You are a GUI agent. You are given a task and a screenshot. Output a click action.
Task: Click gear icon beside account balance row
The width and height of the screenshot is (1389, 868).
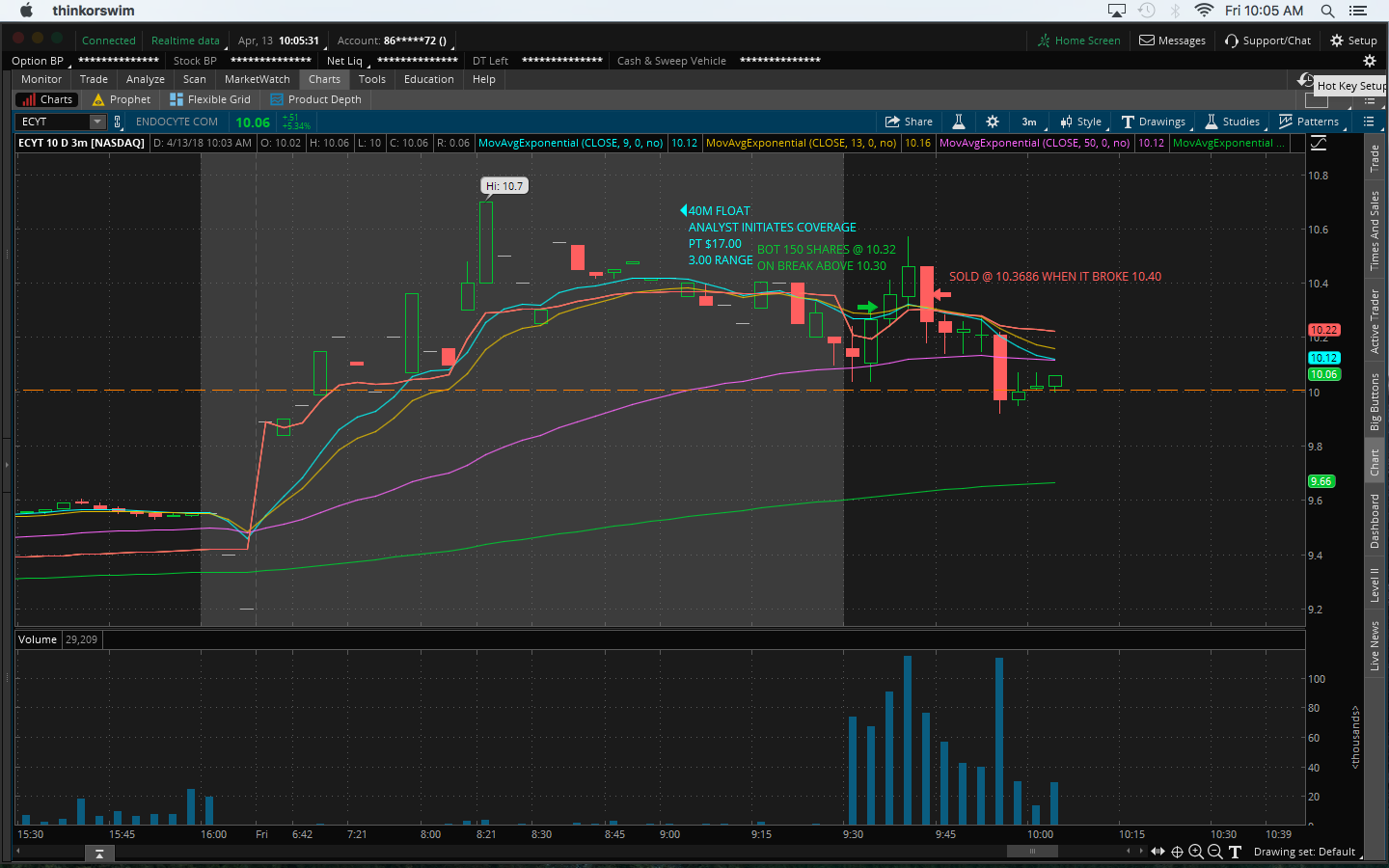click(x=1369, y=61)
